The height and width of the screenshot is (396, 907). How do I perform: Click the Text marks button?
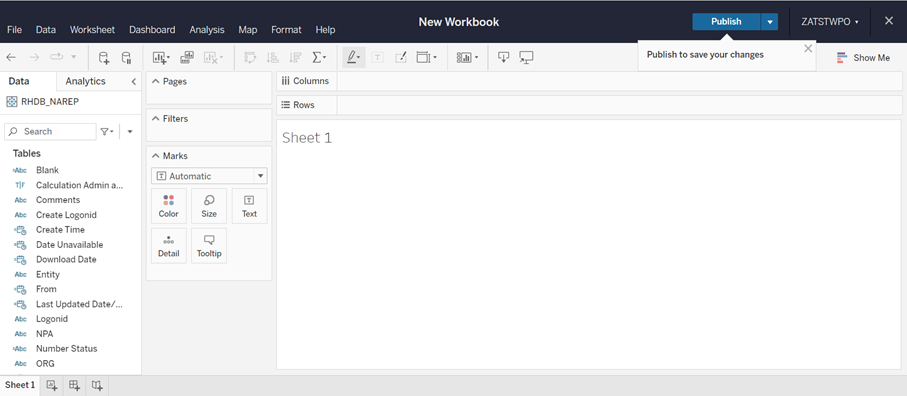249,206
